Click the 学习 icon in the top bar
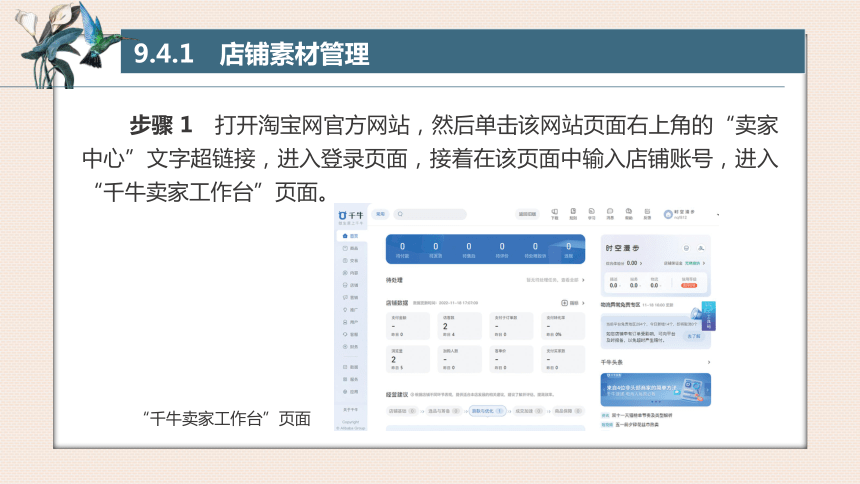 coord(592,213)
